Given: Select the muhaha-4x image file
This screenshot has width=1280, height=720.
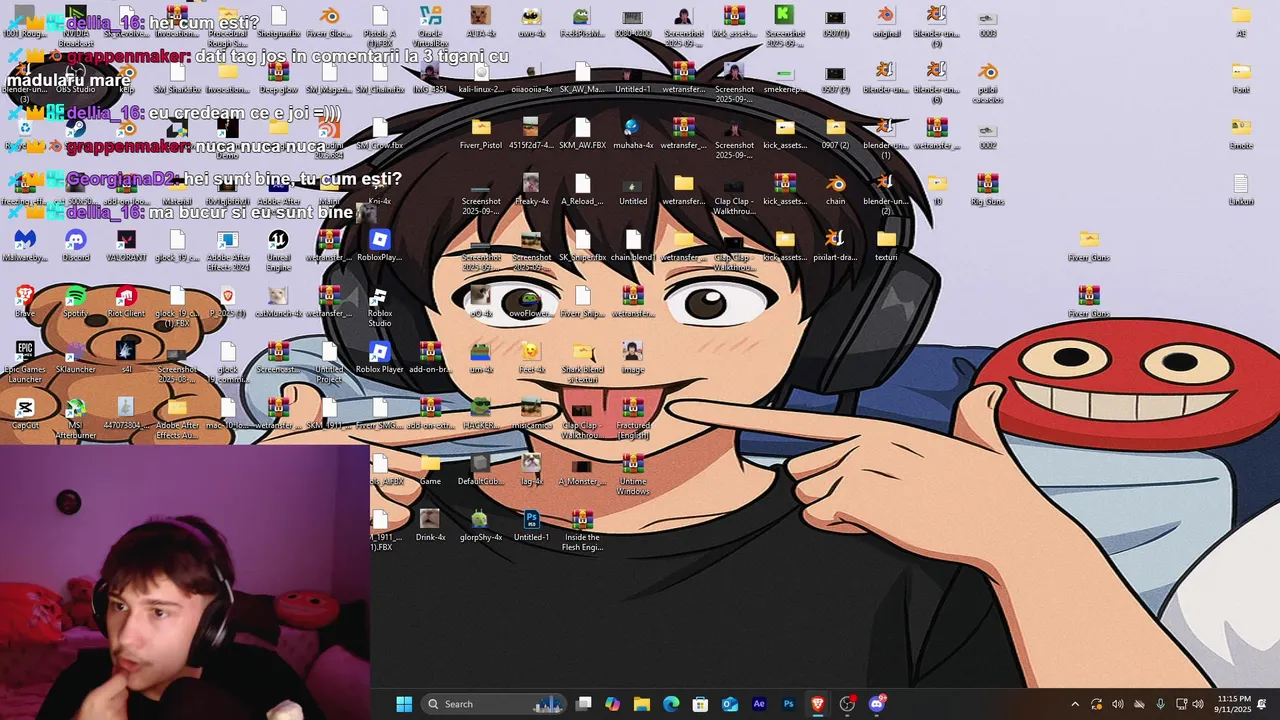Looking at the screenshot, I should point(632,134).
